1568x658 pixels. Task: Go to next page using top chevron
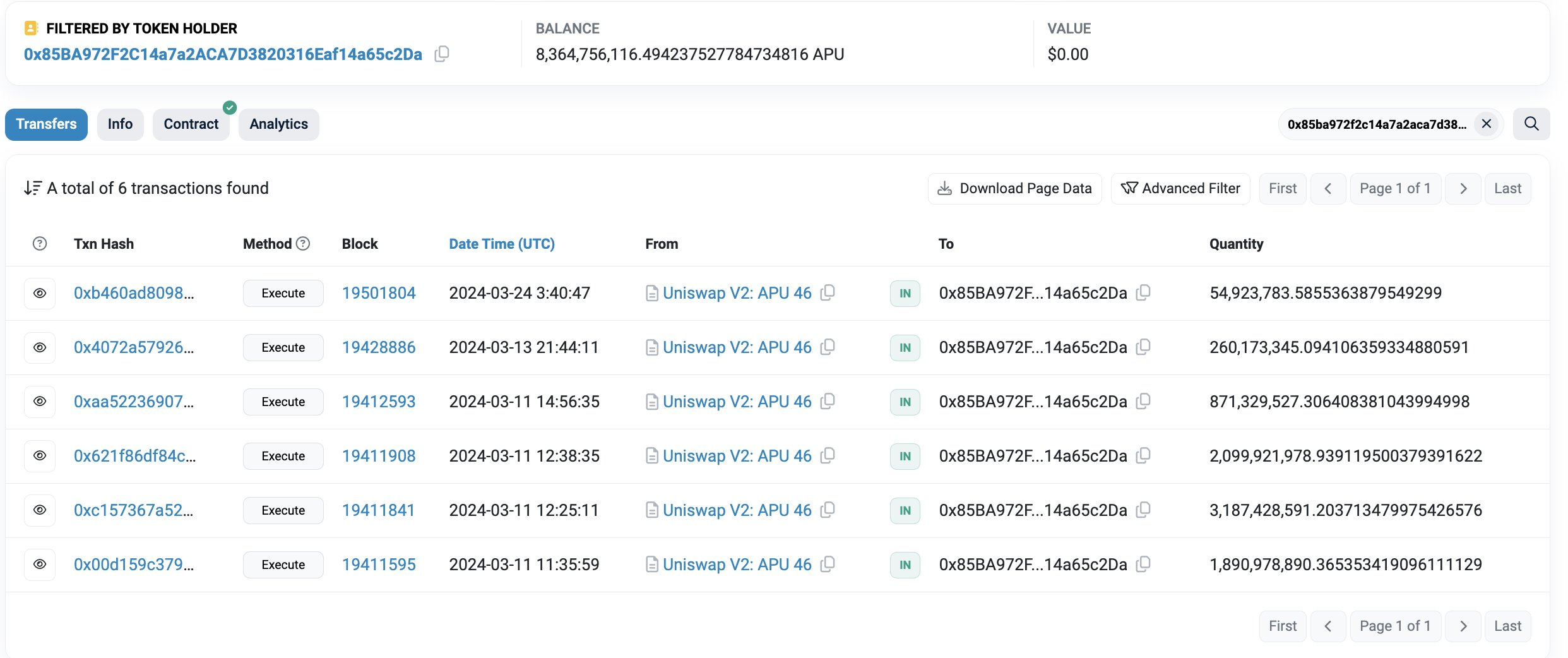pos(1463,188)
